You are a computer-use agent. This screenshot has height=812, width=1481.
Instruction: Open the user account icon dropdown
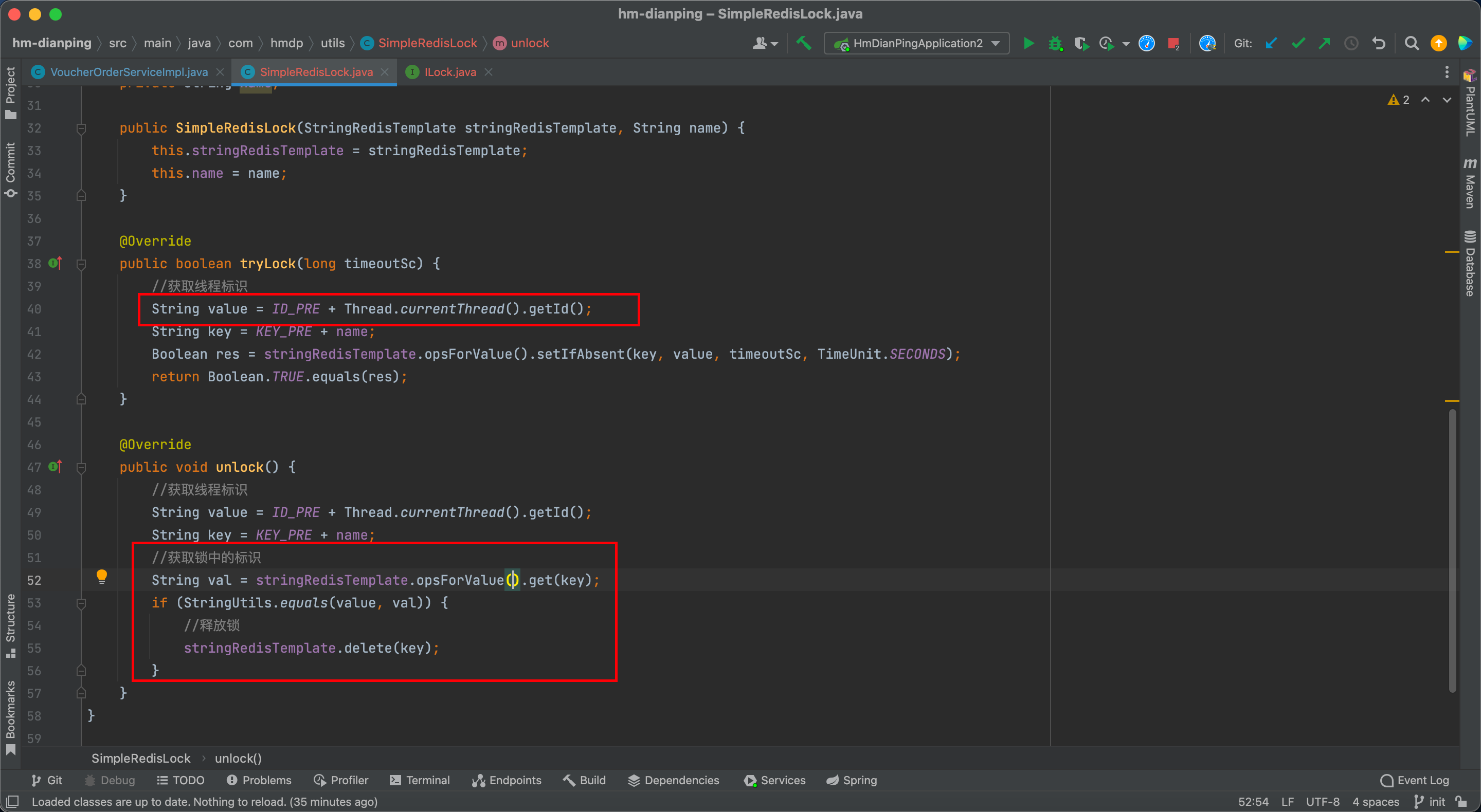(765, 43)
